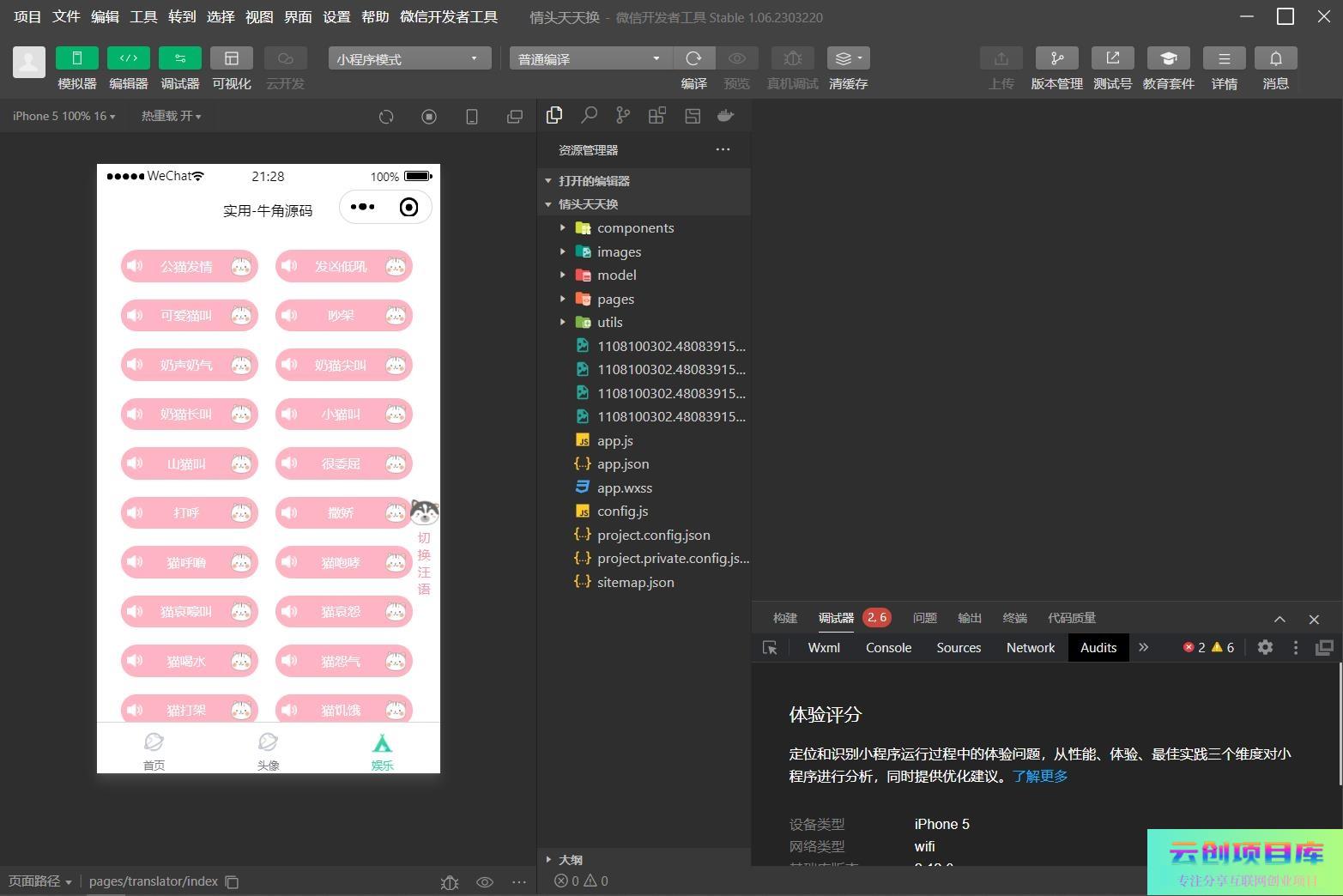Image resolution: width=1343 pixels, height=896 pixels.
Task: Toggle the debugger panel button
Action: pos(179,58)
